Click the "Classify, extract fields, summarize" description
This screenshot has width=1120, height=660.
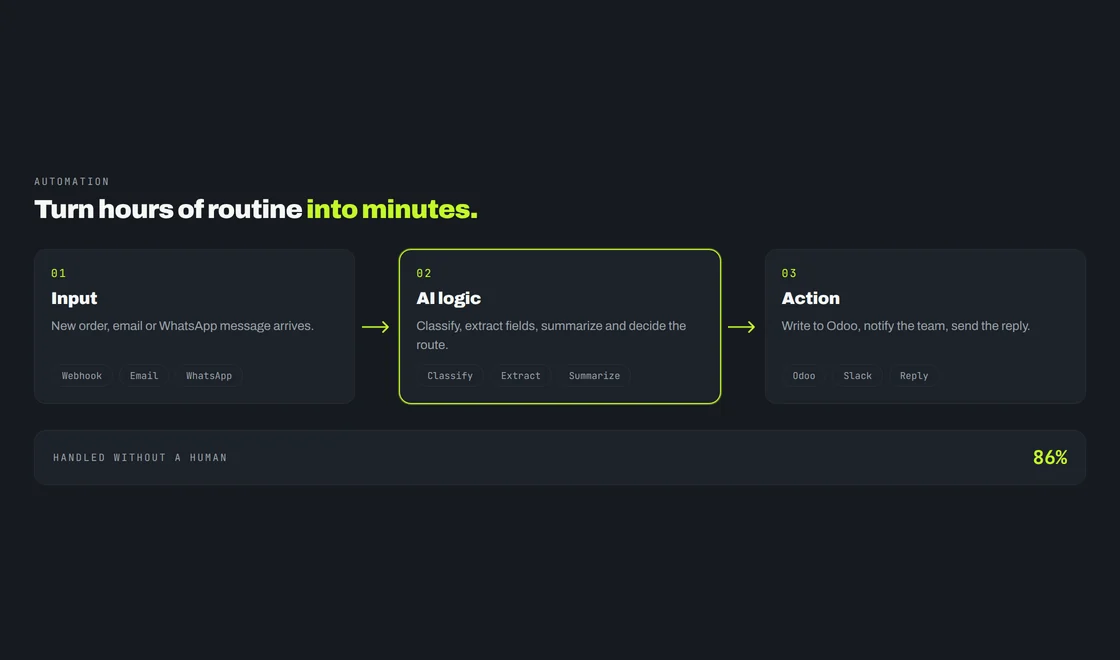pyautogui.click(x=551, y=335)
